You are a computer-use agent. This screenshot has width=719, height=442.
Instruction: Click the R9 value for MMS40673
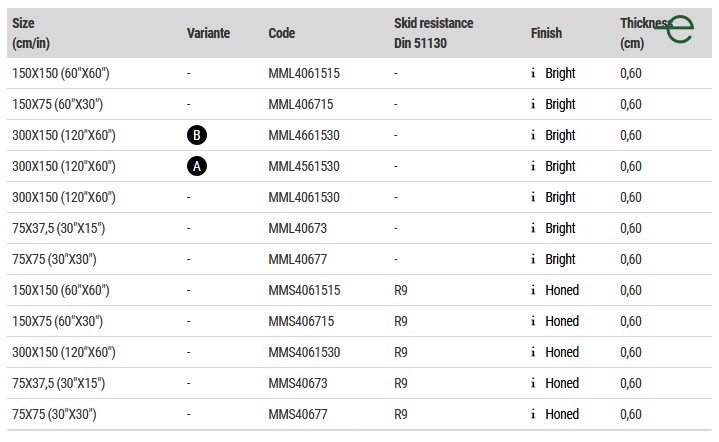(401, 383)
